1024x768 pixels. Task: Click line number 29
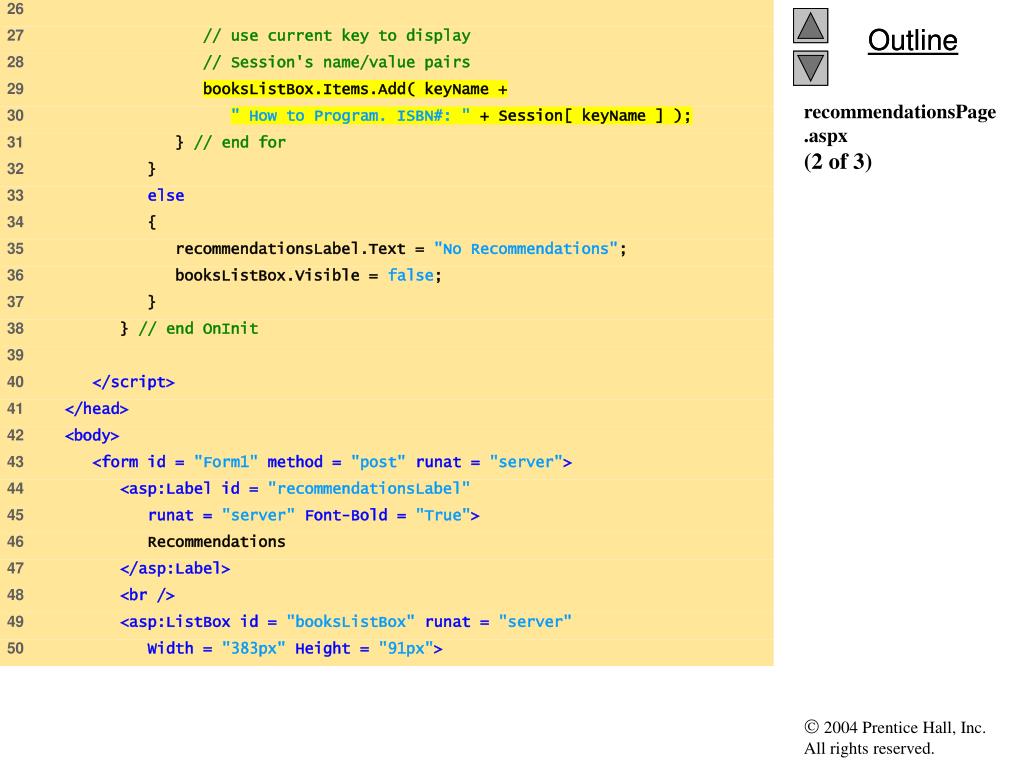click(15, 89)
